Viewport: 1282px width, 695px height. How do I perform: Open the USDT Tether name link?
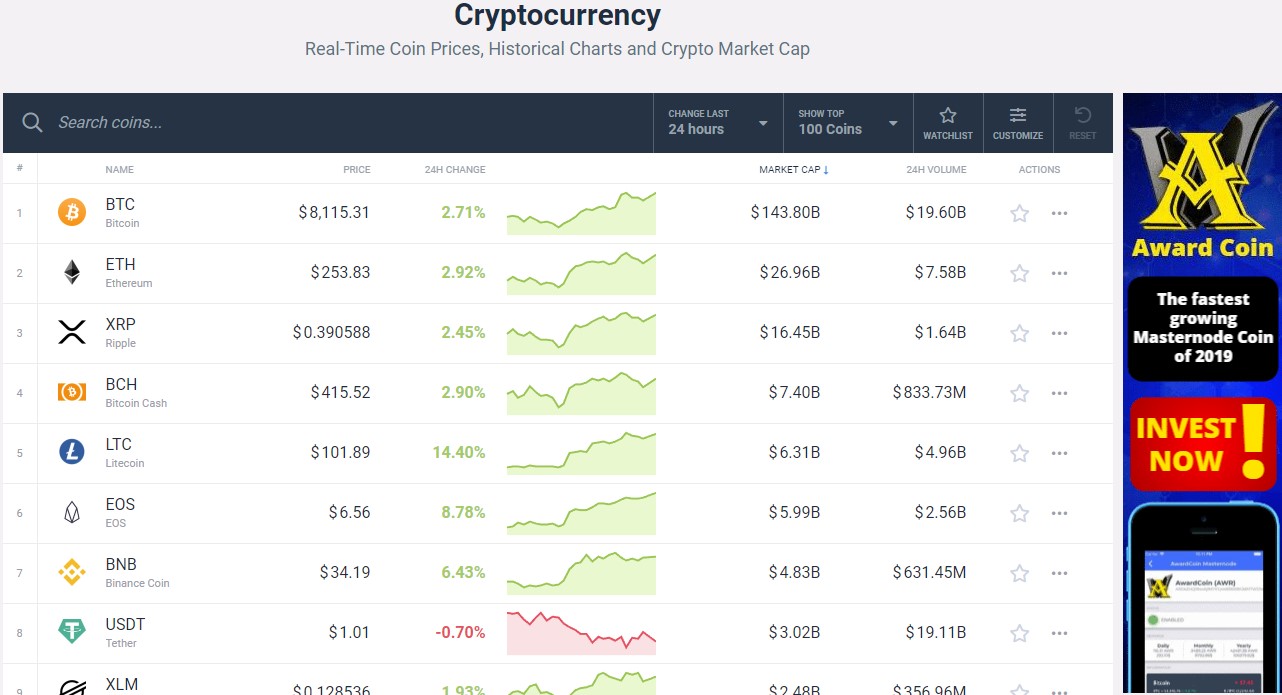coord(125,632)
